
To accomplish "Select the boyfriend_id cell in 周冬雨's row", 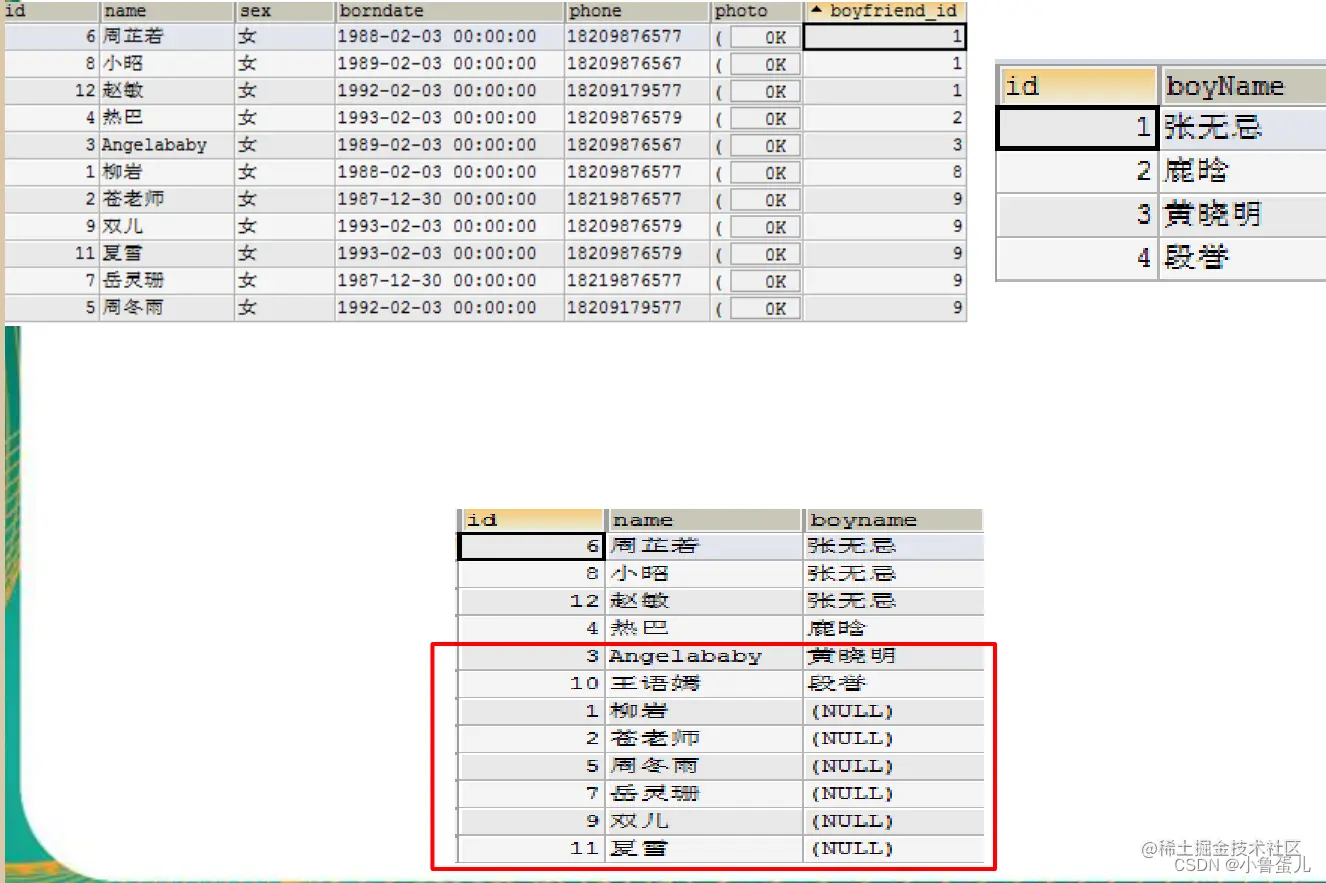I will pyautogui.click(x=885, y=308).
